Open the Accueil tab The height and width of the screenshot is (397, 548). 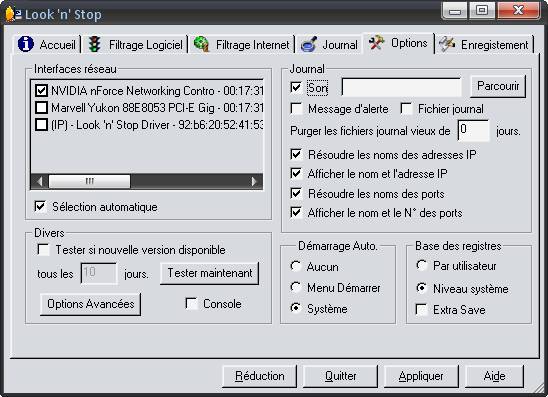[47, 44]
